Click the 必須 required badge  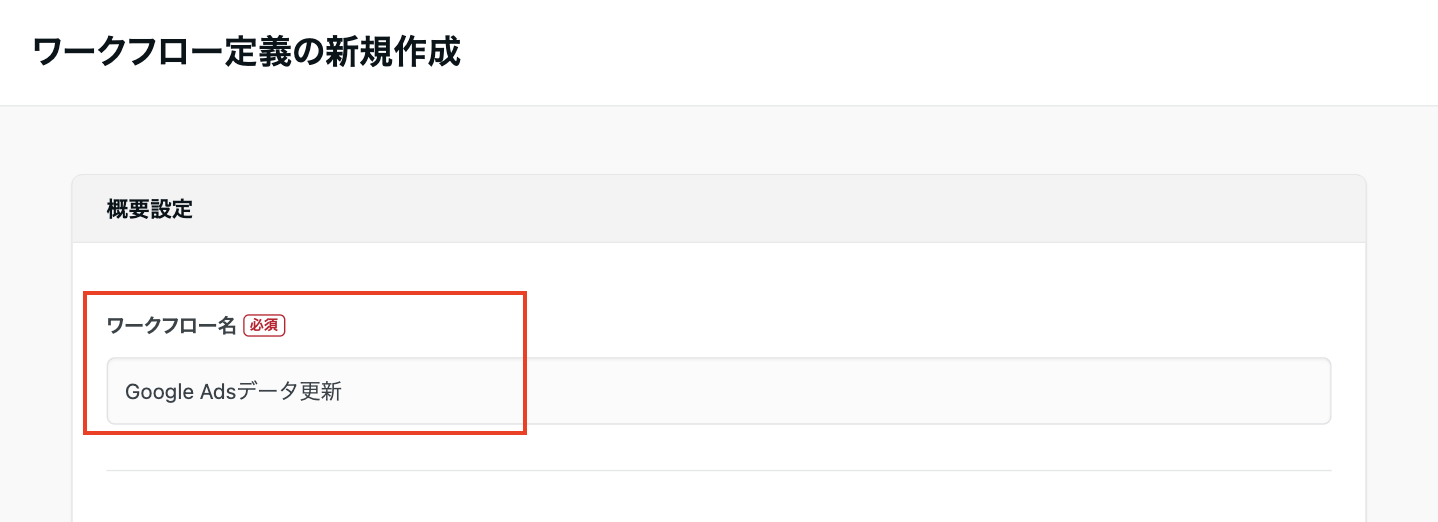264,325
